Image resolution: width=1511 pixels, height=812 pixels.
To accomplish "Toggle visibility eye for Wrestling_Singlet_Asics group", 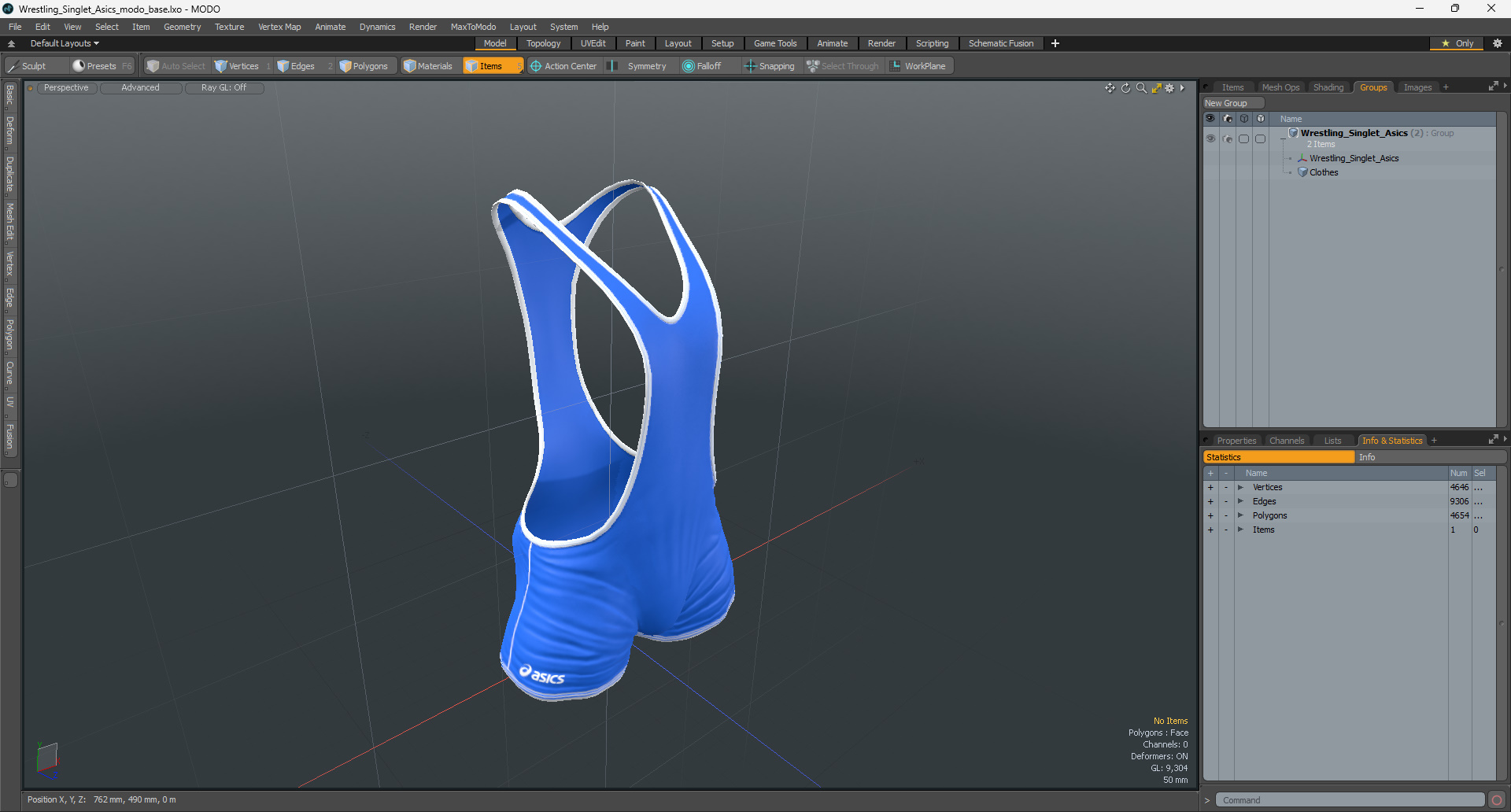I will coord(1210,138).
